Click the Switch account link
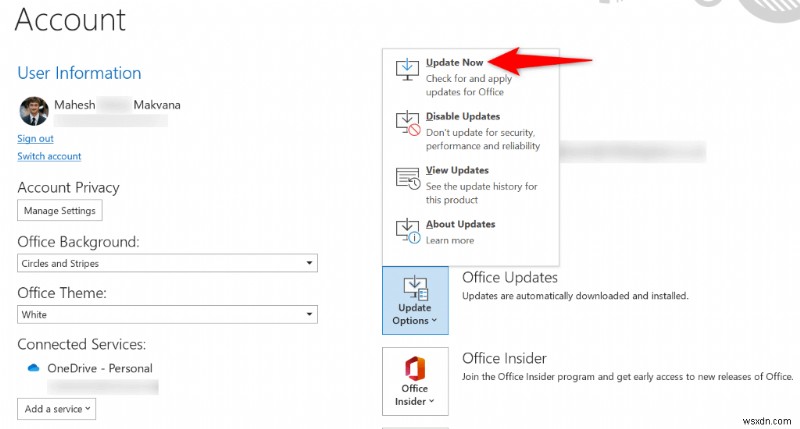Screen dimensions: 800x429 click(49, 156)
